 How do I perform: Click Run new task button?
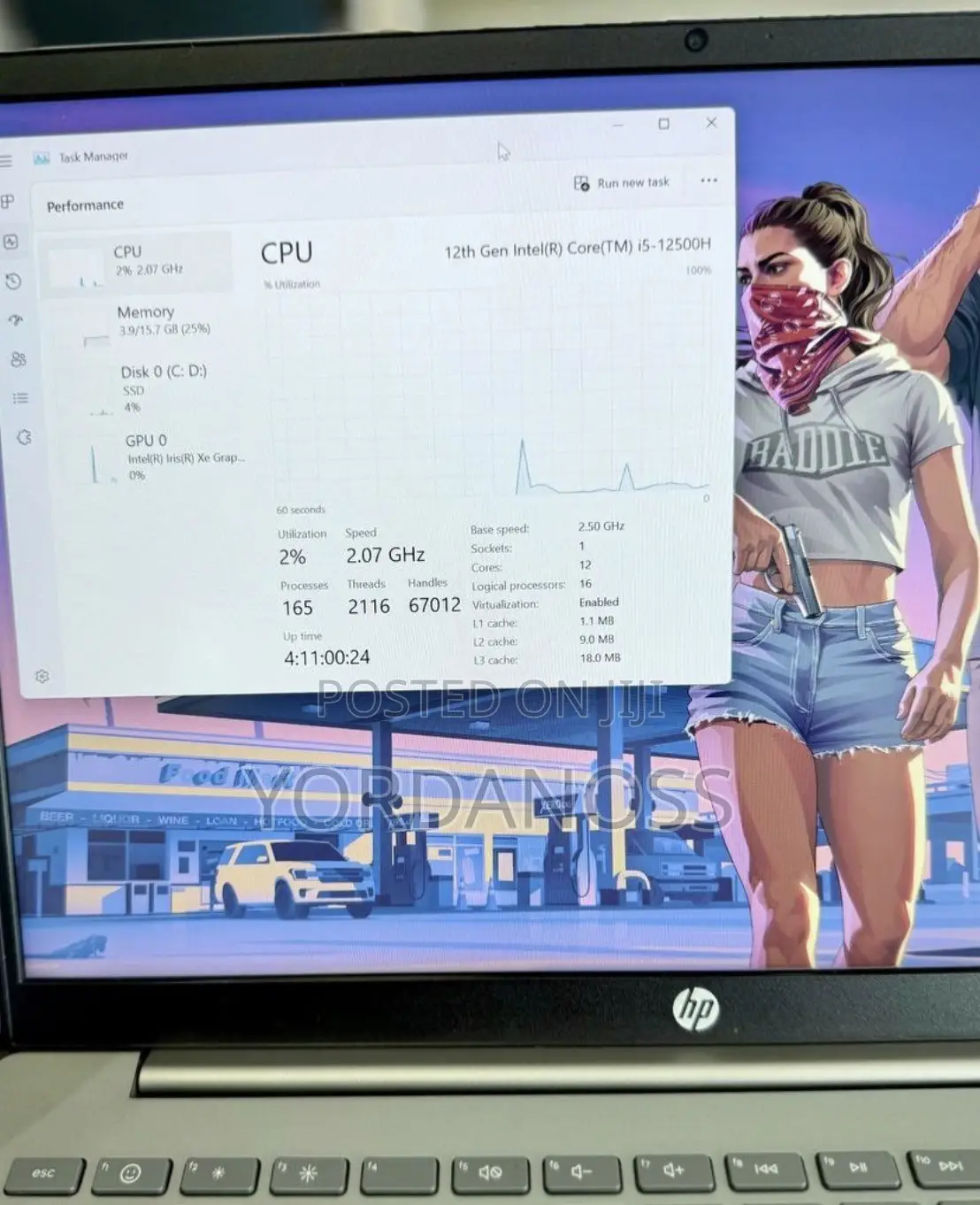tap(622, 183)
